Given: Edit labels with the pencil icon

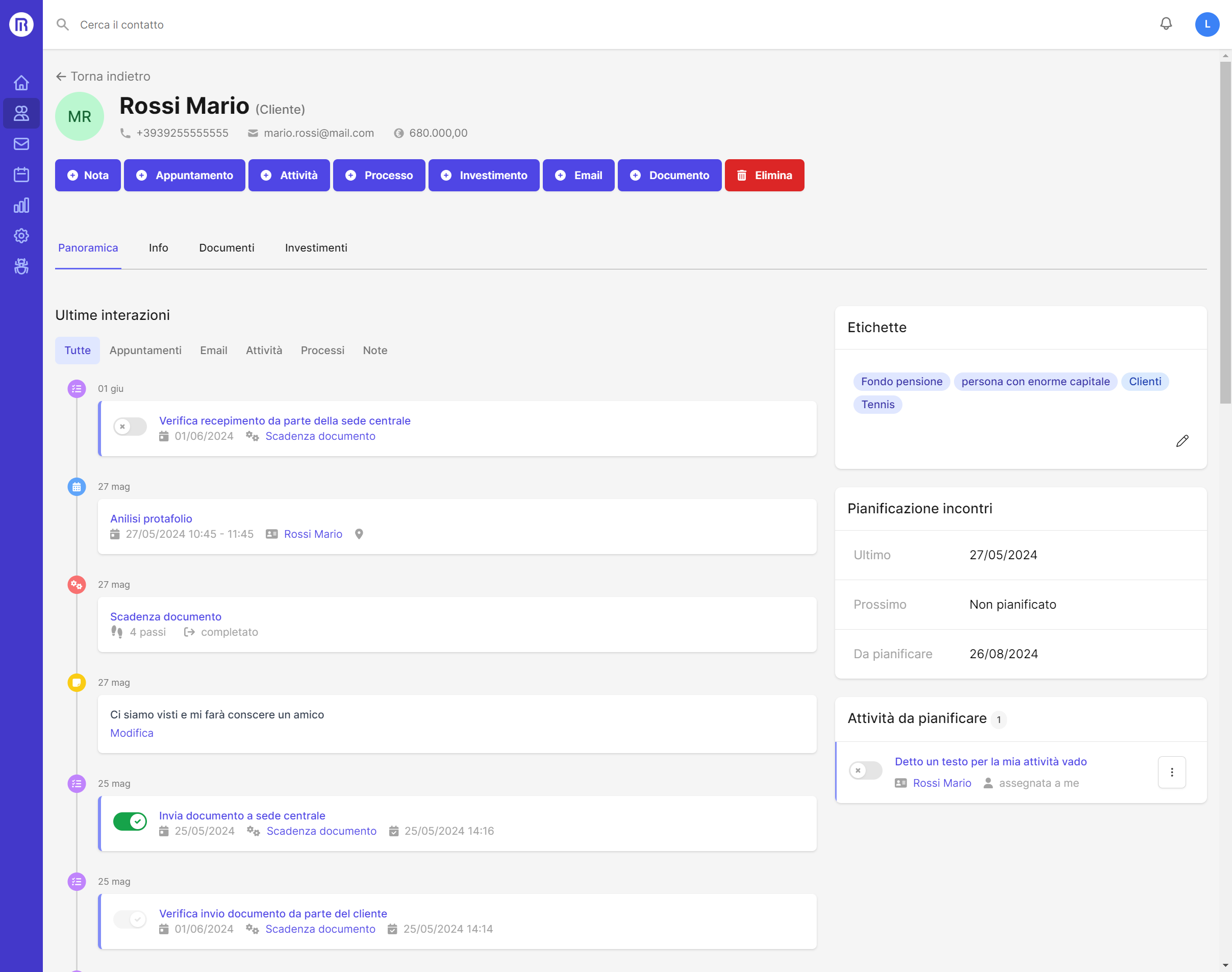Looking at the screenshot, I should (1182, 441).
